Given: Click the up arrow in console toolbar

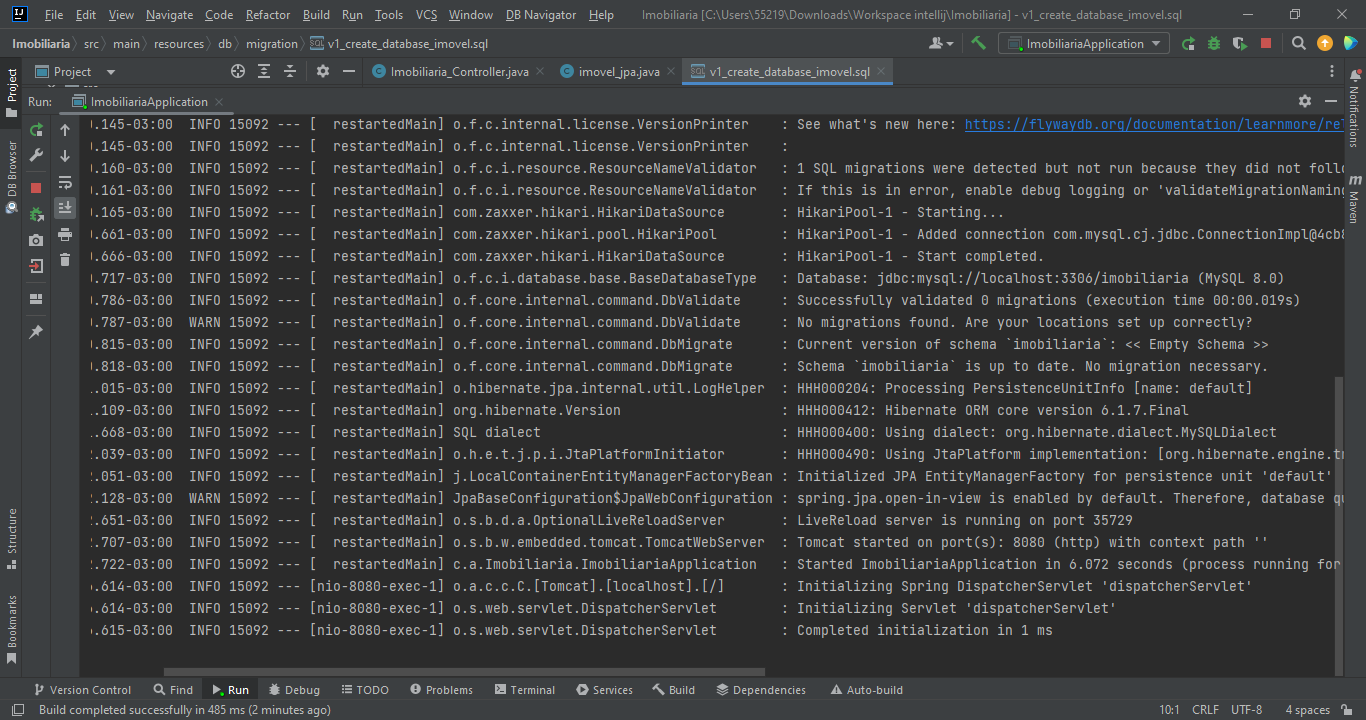Looking at the screenshot, I should pyautogui.click(x=65, y=130).
